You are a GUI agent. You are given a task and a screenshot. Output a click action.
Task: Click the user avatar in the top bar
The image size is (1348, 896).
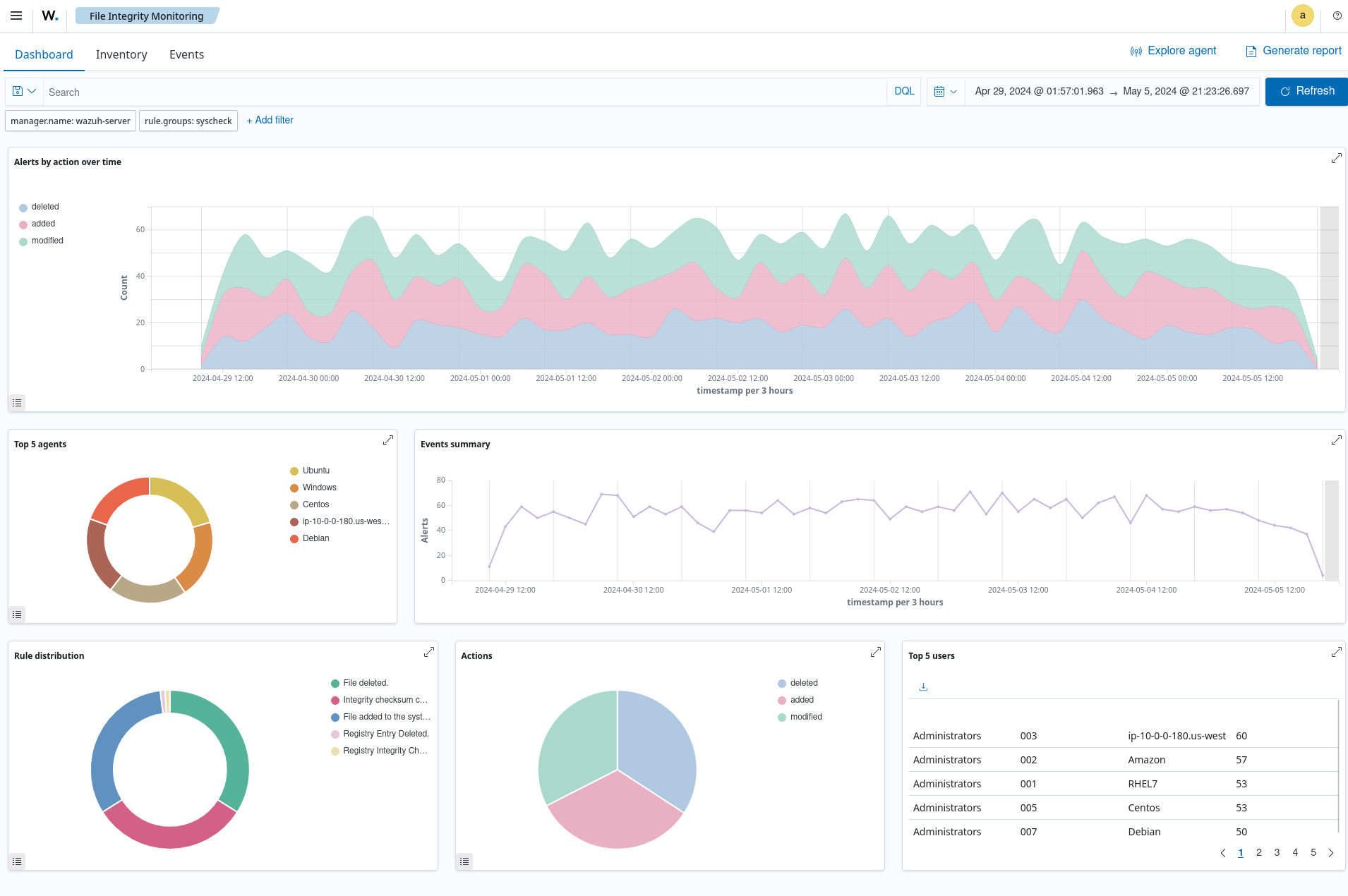(x=1302, y=16)
